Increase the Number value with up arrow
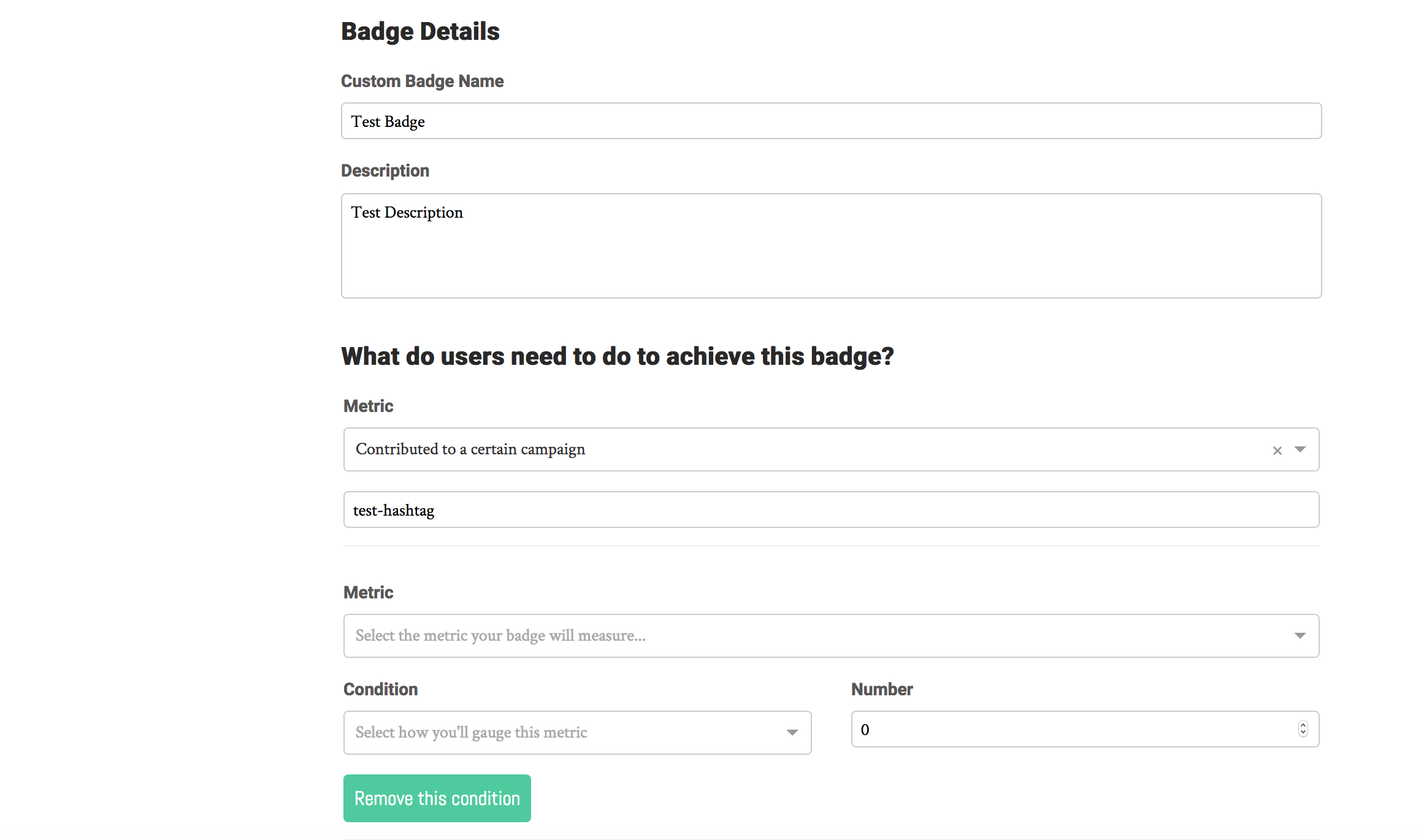 pos(1303,725)
